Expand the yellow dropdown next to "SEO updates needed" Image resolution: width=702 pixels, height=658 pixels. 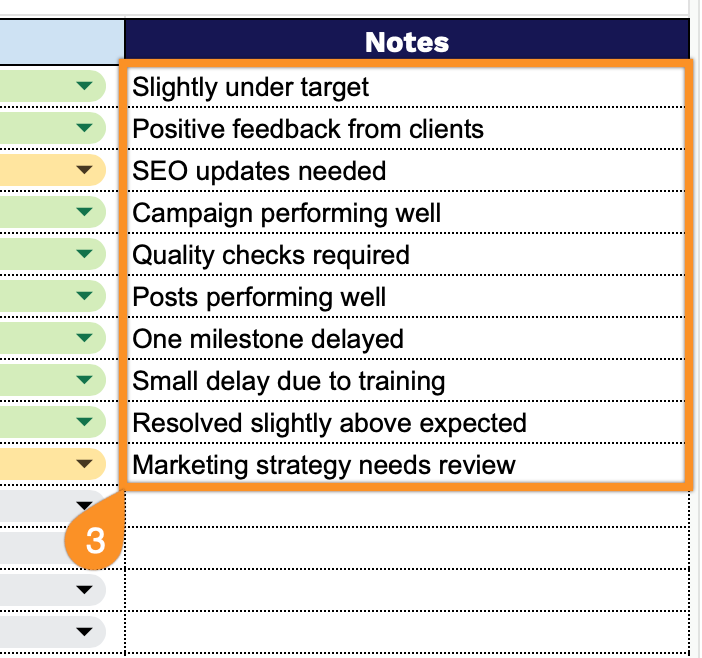[x=84, y=171]
